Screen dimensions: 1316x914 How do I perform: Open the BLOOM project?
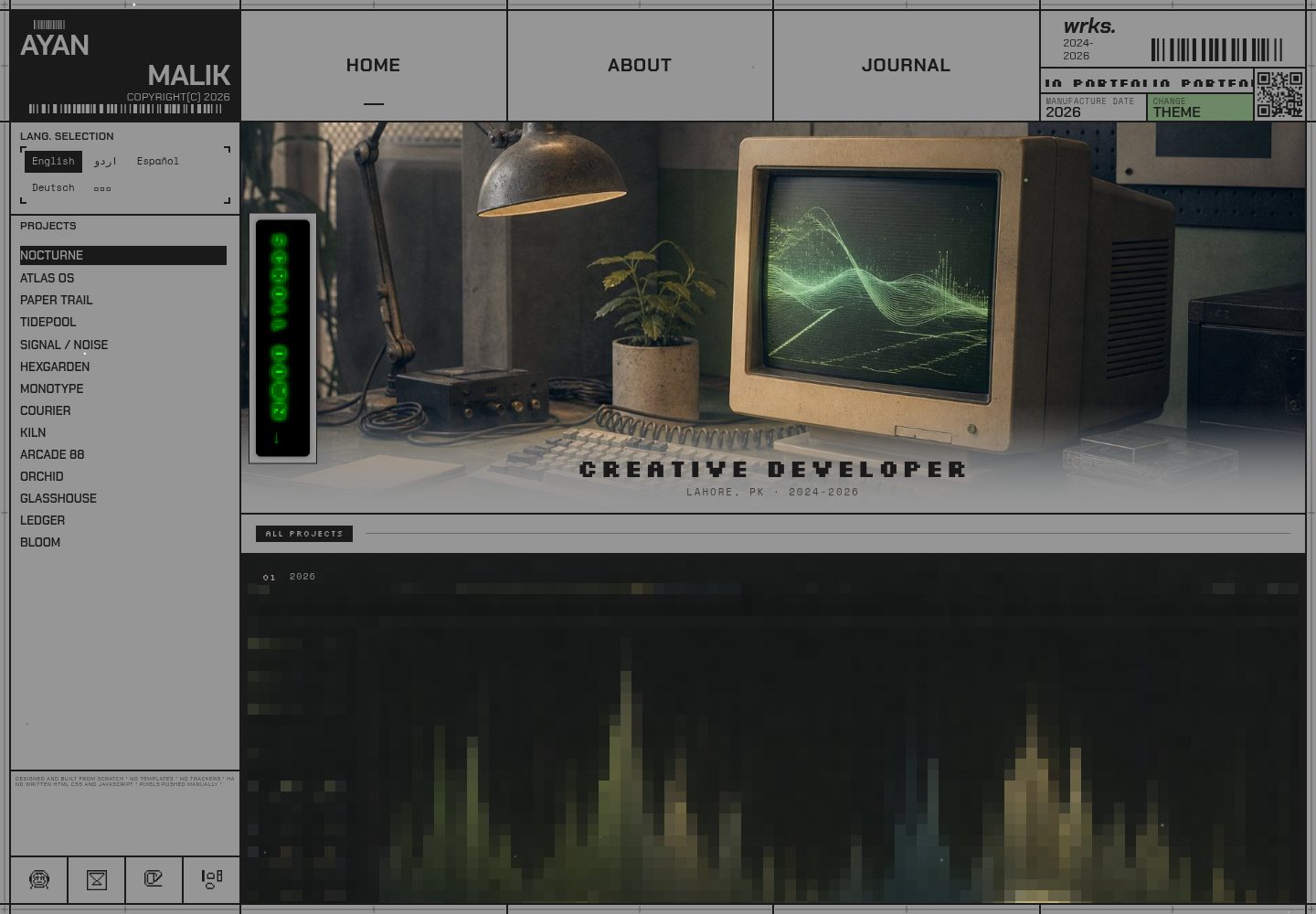(x=40, y=542)
